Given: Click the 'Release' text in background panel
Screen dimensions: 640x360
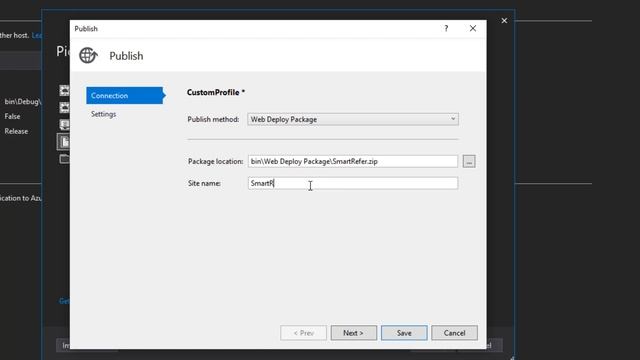Looking at the screenshot, I should pos(16,131).
